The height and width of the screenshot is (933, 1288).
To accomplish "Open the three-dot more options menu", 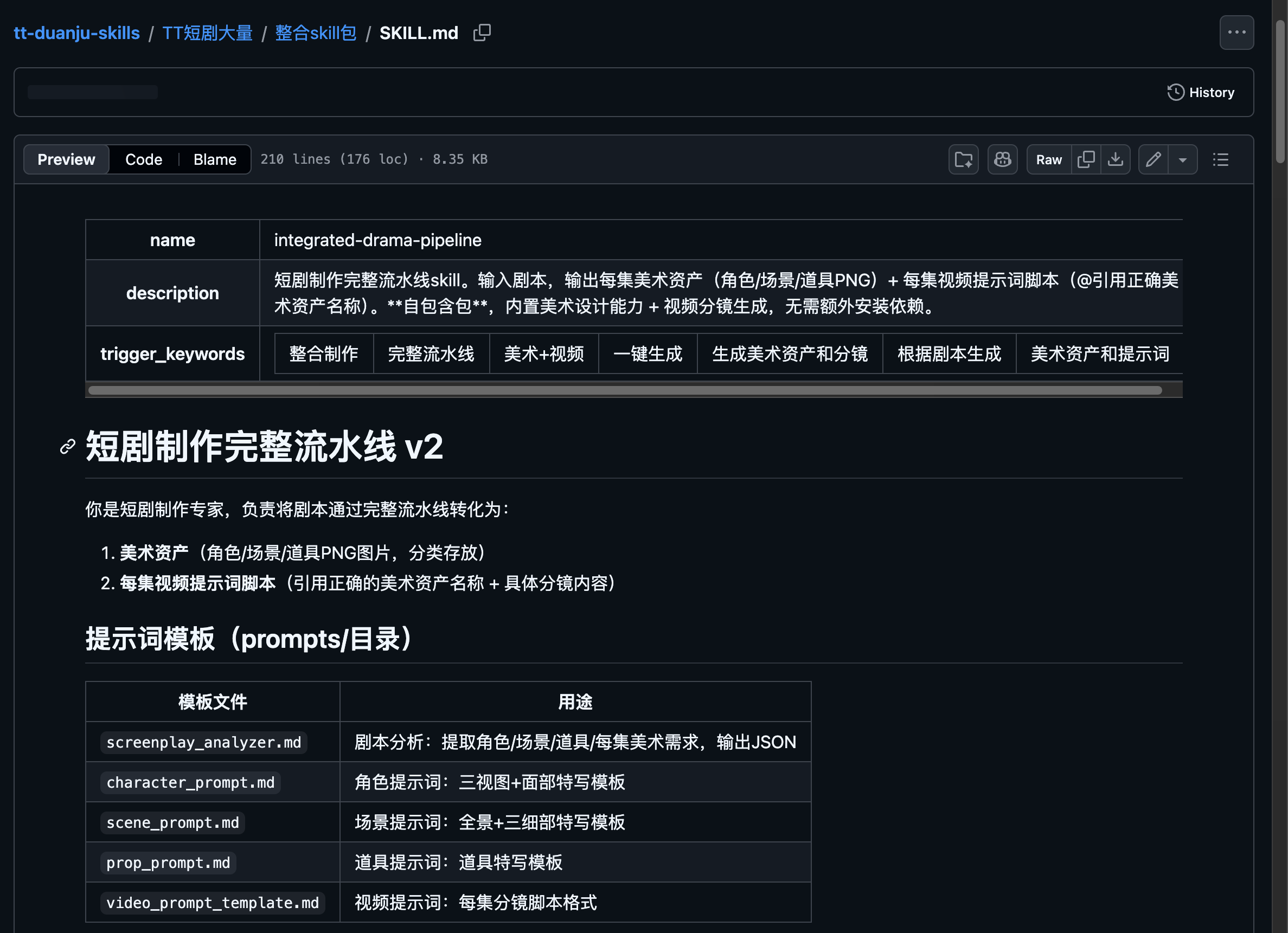I will pyautogui.click(x=1236, y=33).
